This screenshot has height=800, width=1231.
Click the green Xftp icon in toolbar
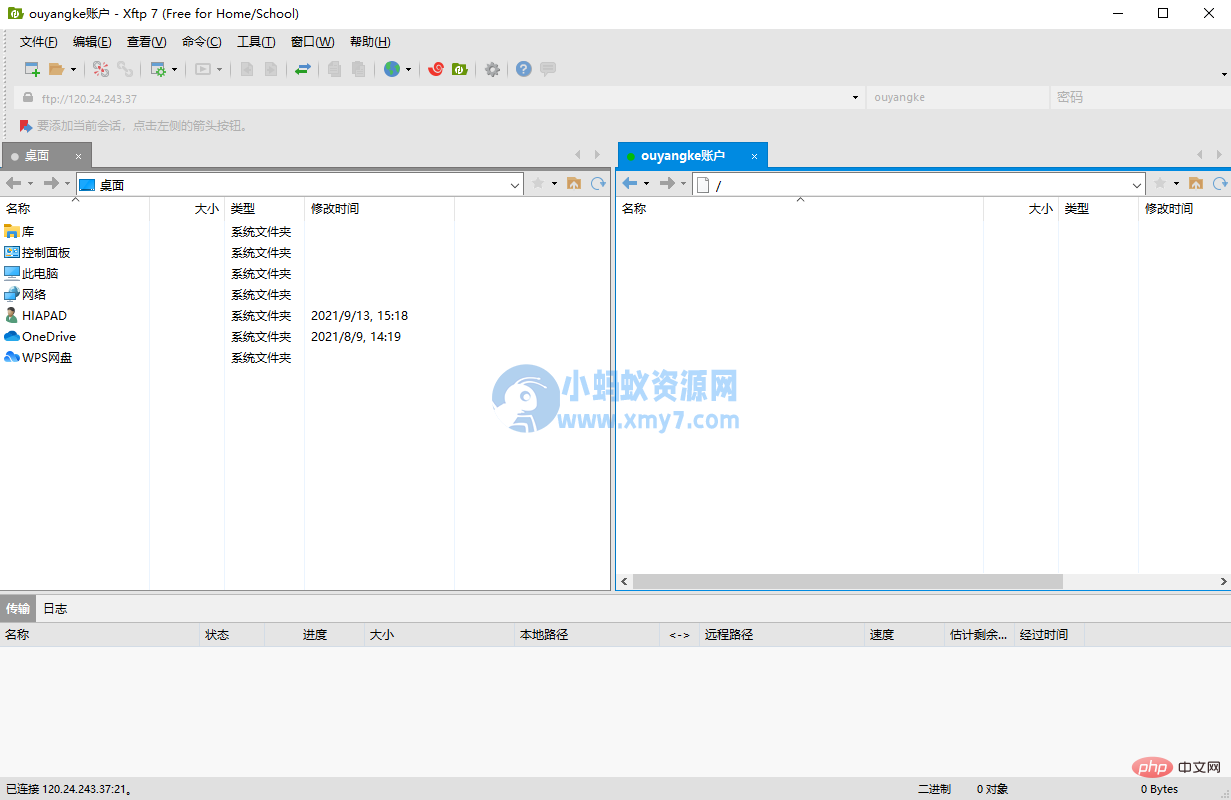(x=460, y=69)
